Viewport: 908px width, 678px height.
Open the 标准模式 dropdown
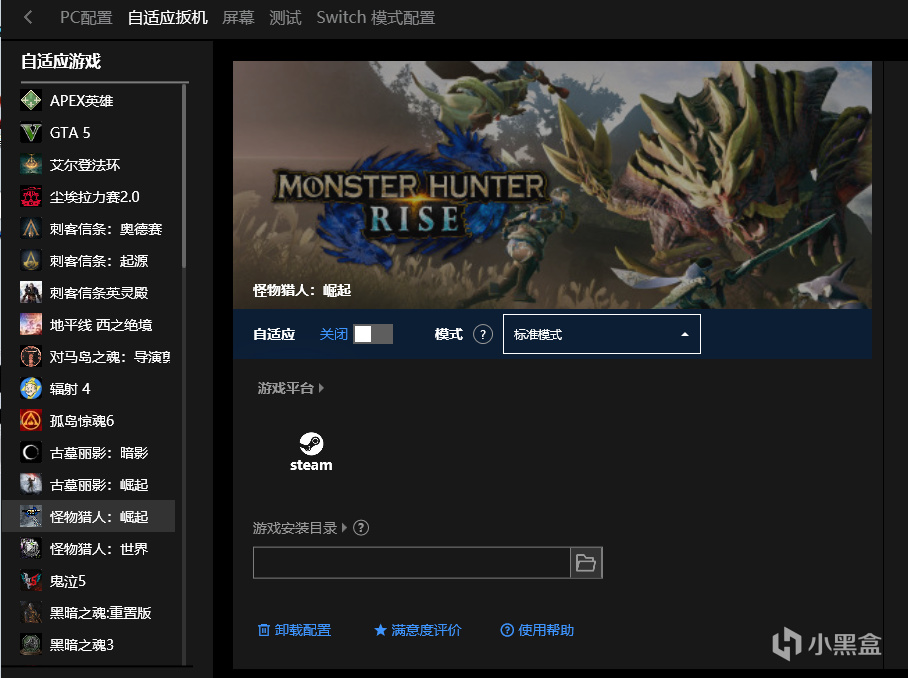pos(602,334)
